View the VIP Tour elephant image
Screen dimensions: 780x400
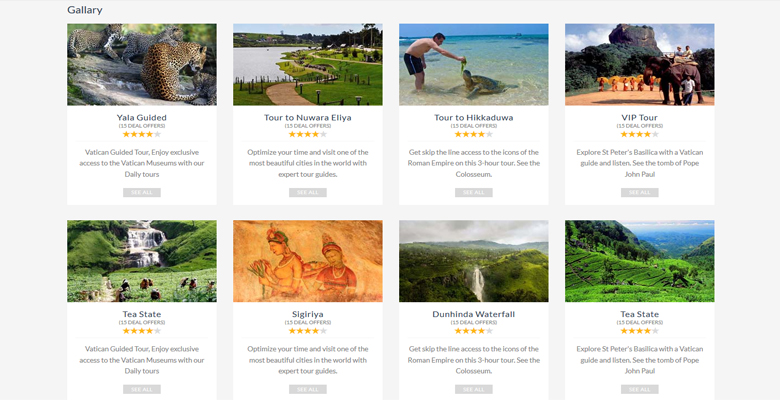pos(639,65)
